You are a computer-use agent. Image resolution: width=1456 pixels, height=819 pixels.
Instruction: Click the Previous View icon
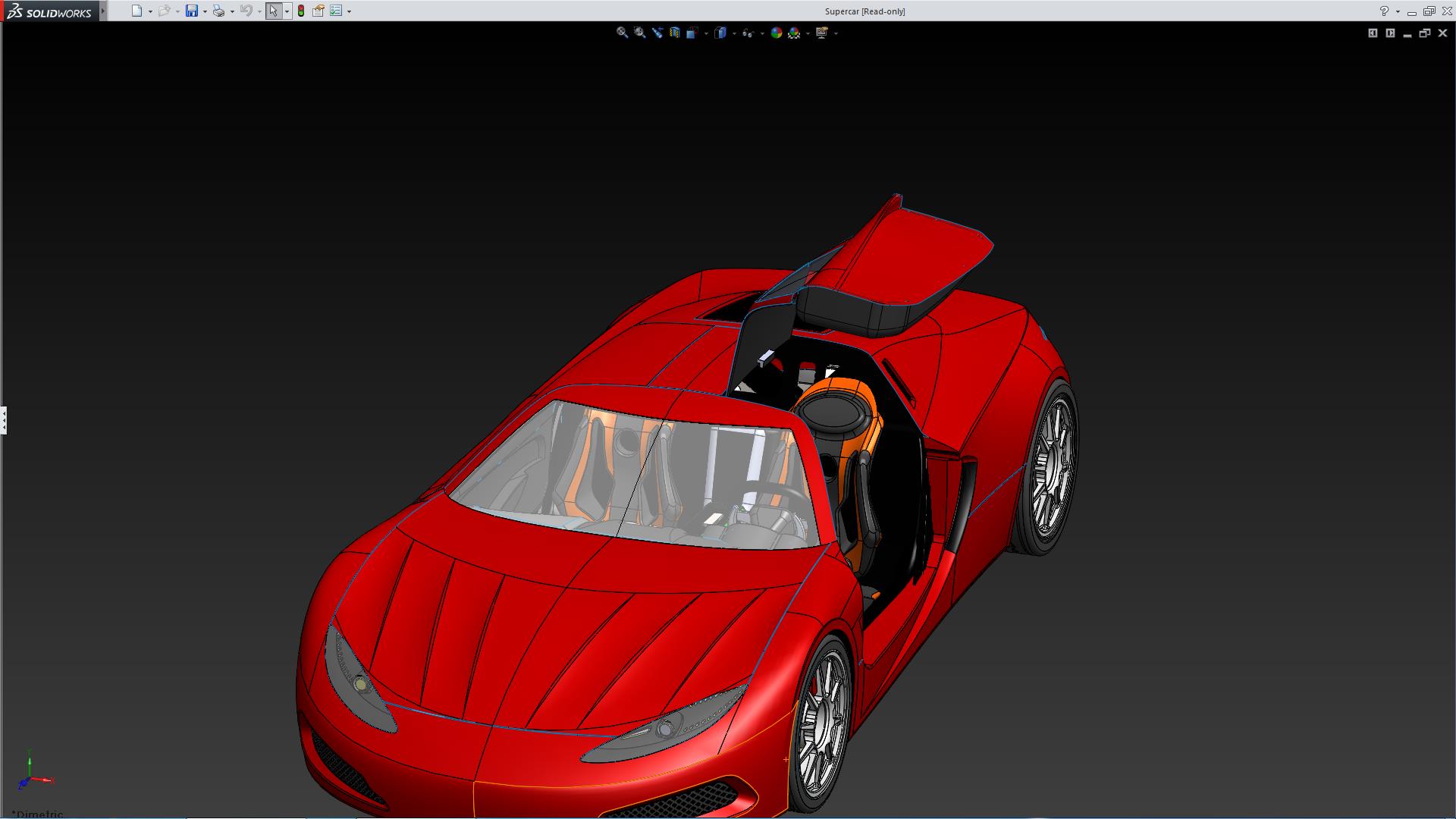tap(657, 33)
